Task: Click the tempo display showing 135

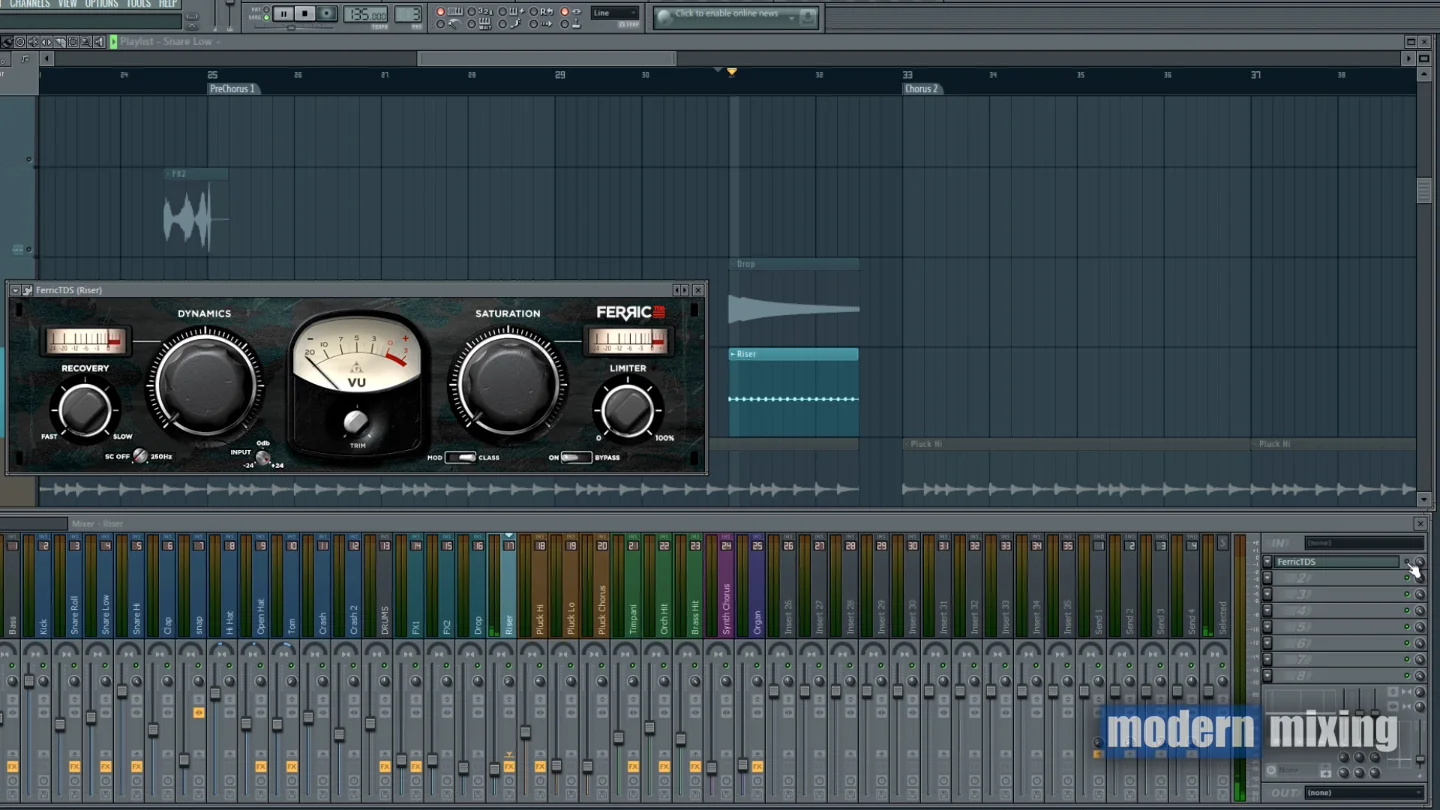Action: 365,14
